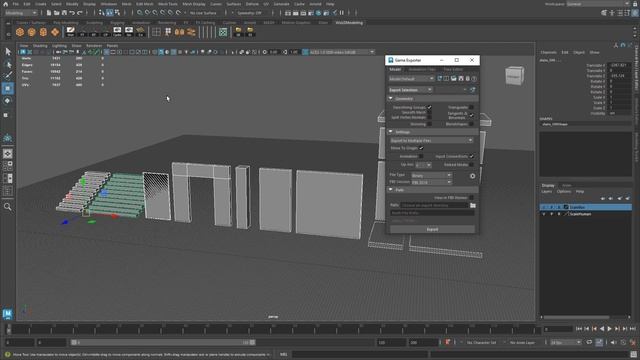Click the first folder shelf icon
Screen dimensions: 640x360
pyautogui.click(x=238, y=32)
